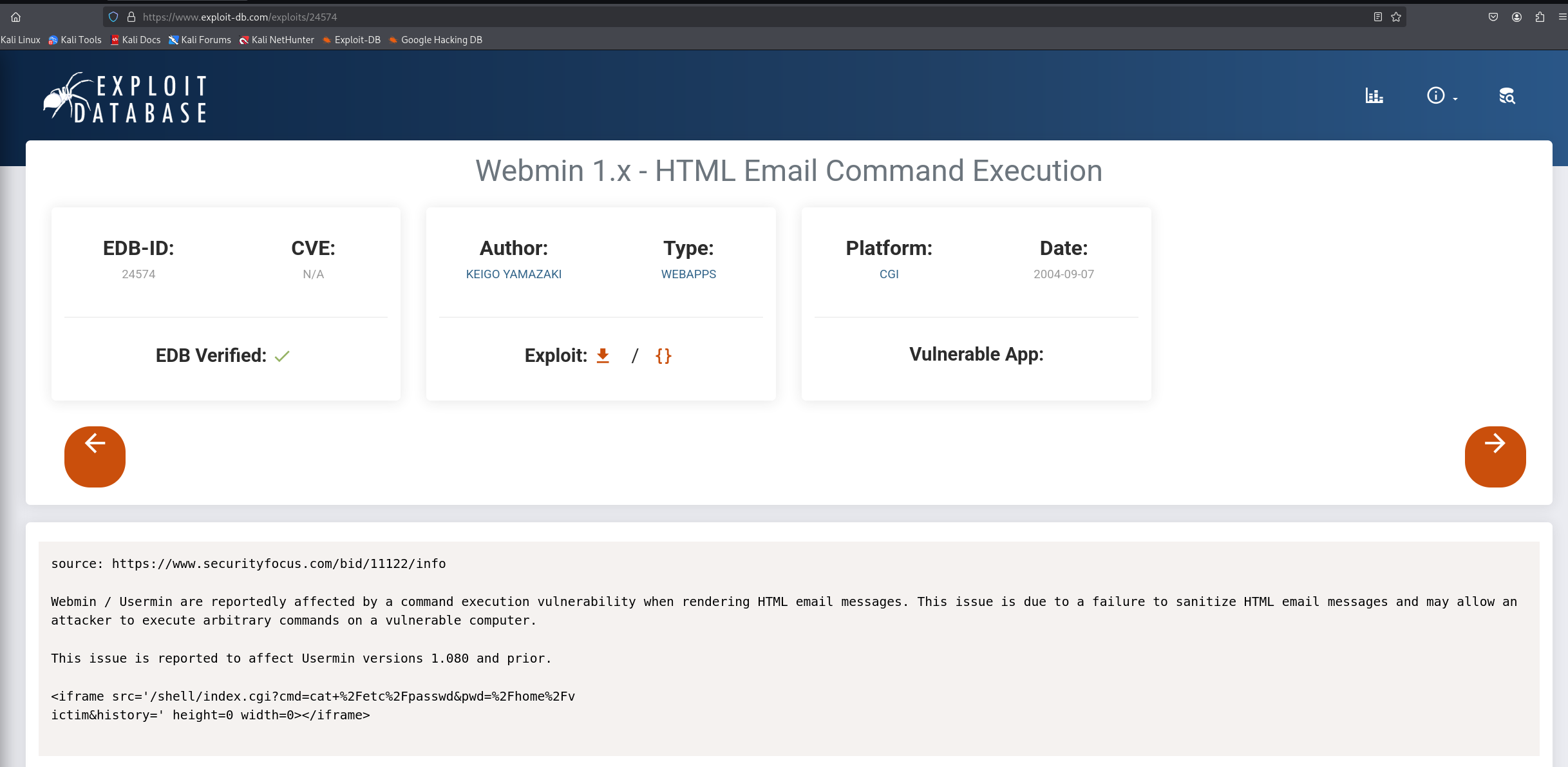Click the Exploit Database spider logo

click(x=126, y=98)
